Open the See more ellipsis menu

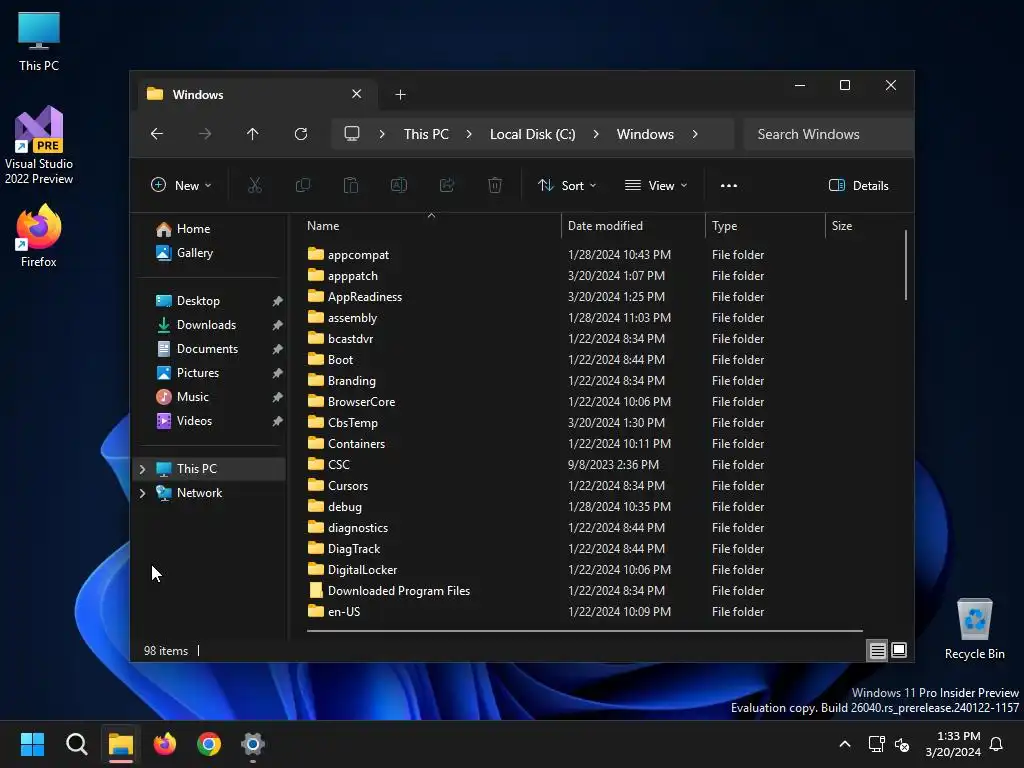[729, 185]
